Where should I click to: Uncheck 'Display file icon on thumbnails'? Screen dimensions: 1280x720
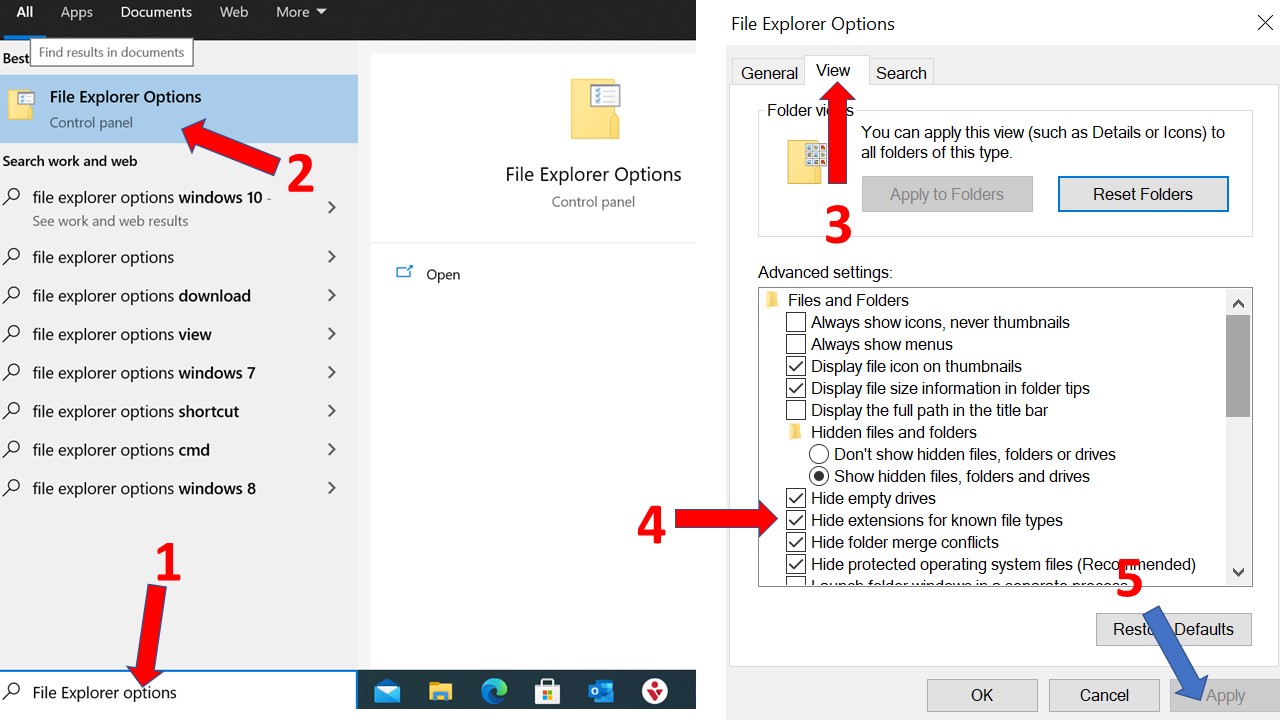click(796, 366)
